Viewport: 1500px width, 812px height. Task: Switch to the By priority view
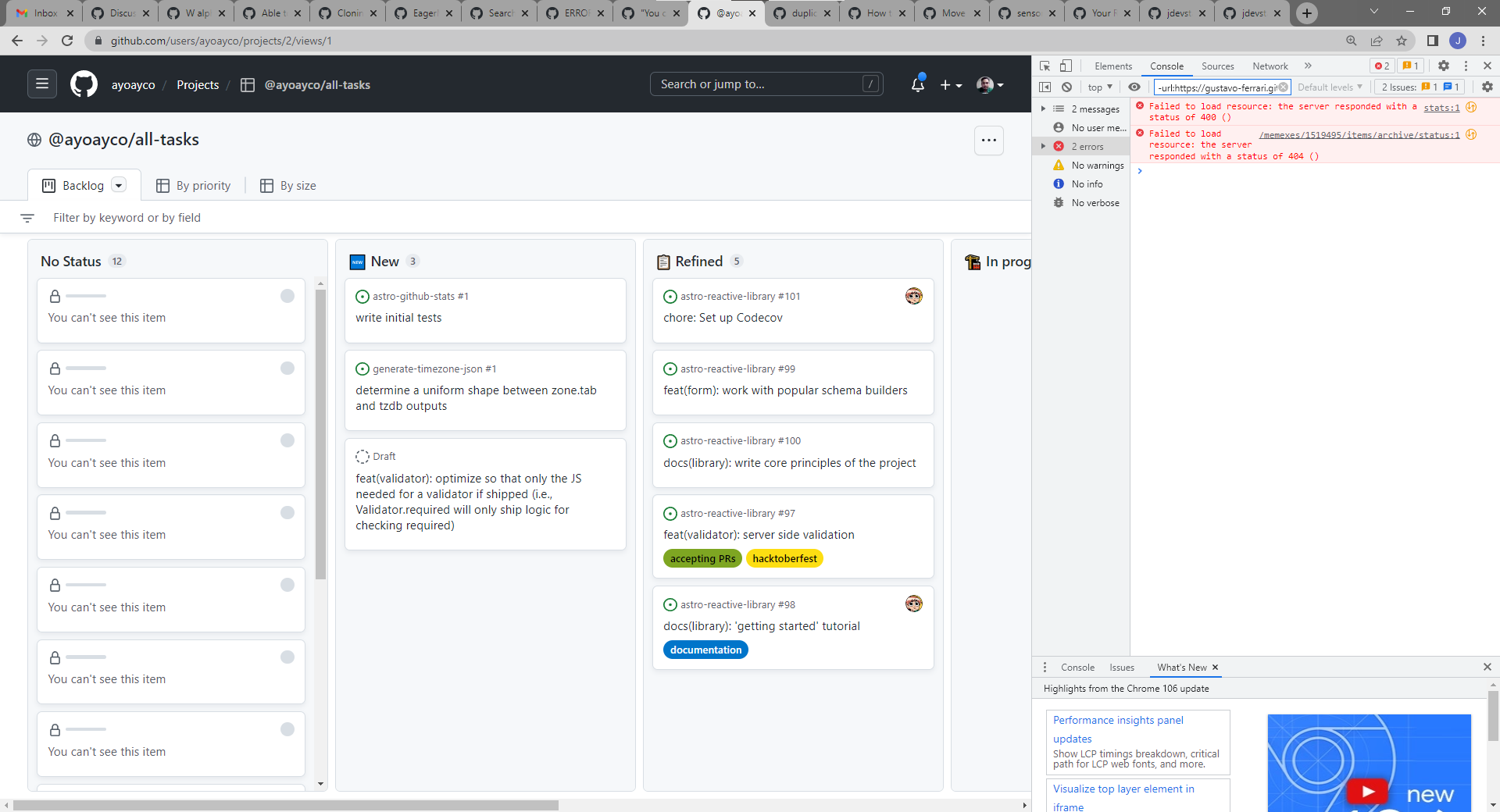point(194,186)
